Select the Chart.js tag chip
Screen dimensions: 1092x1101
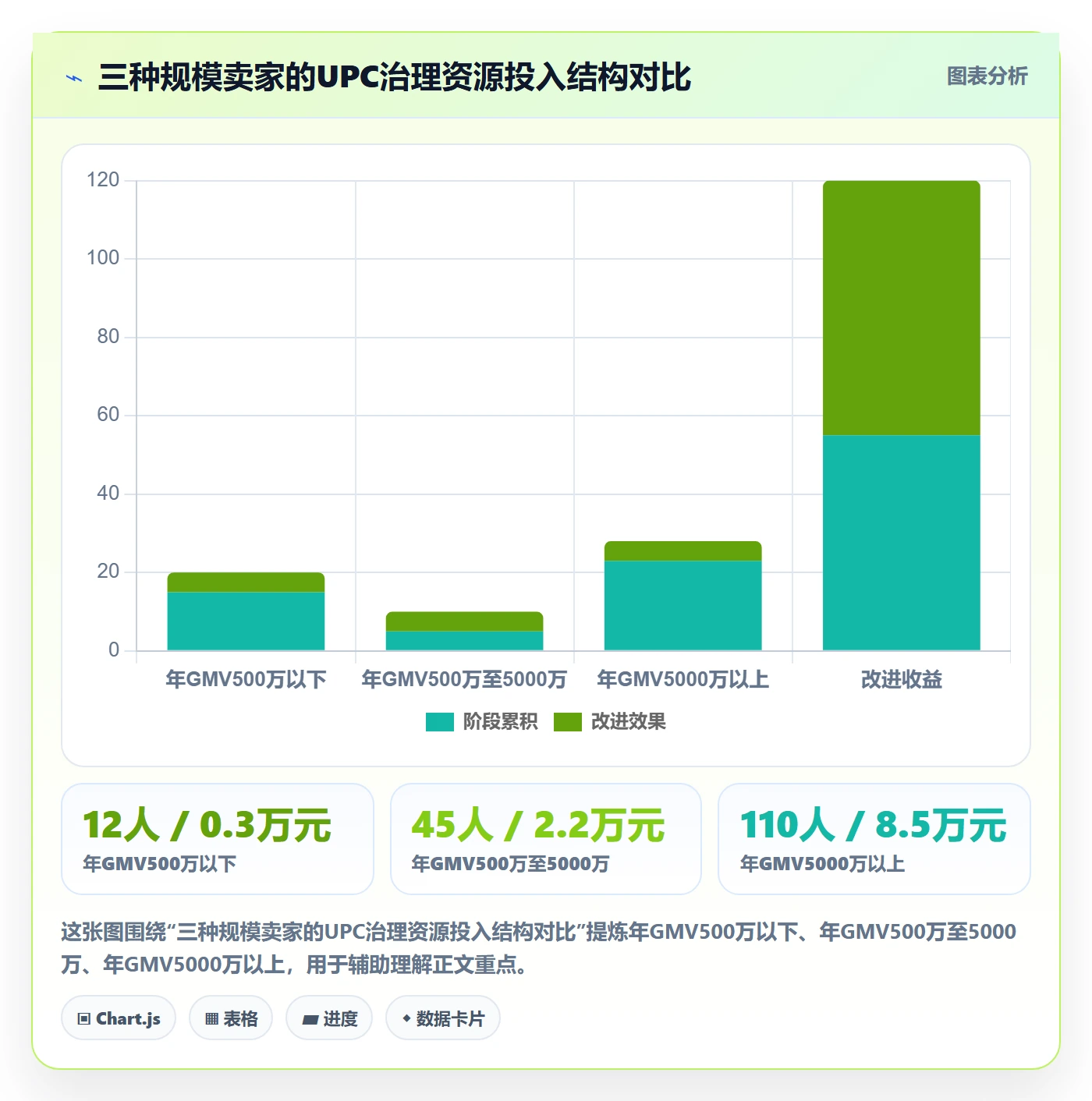[119, 1018]
